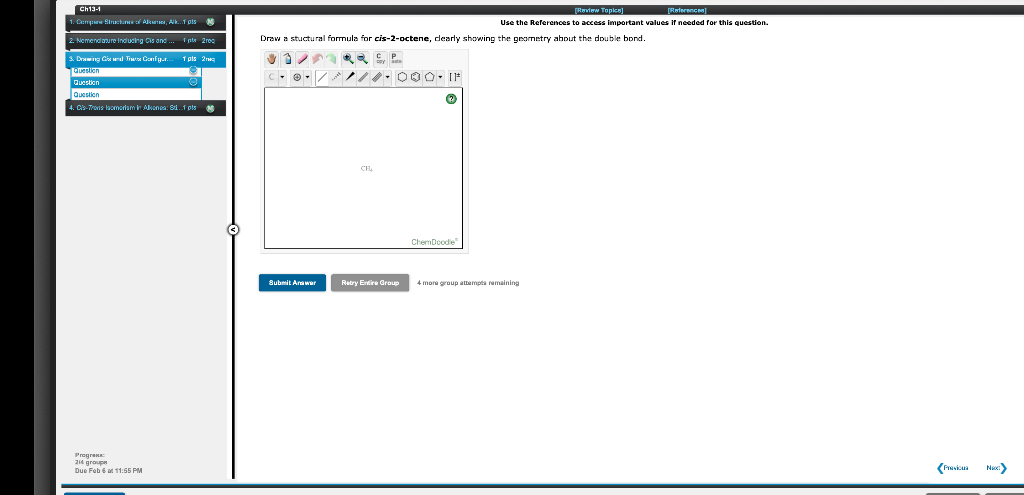Open group 3 Drawing Cis and Trans

(146, 59)
